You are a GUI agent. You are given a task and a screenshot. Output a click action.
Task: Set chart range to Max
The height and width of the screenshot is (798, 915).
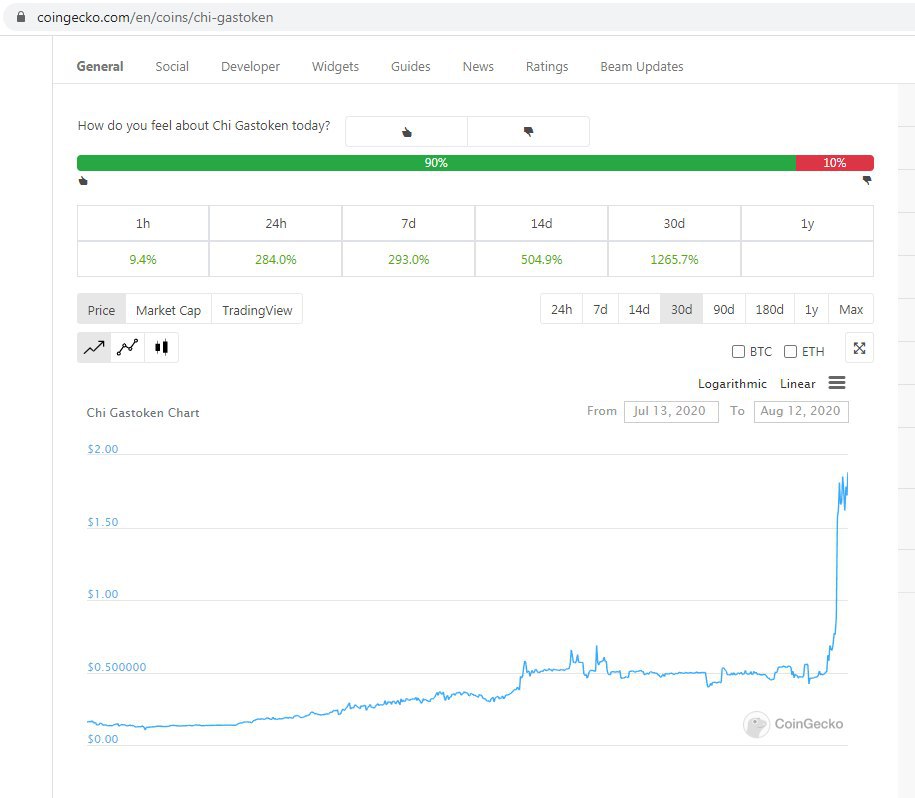(x=851, y=309)
